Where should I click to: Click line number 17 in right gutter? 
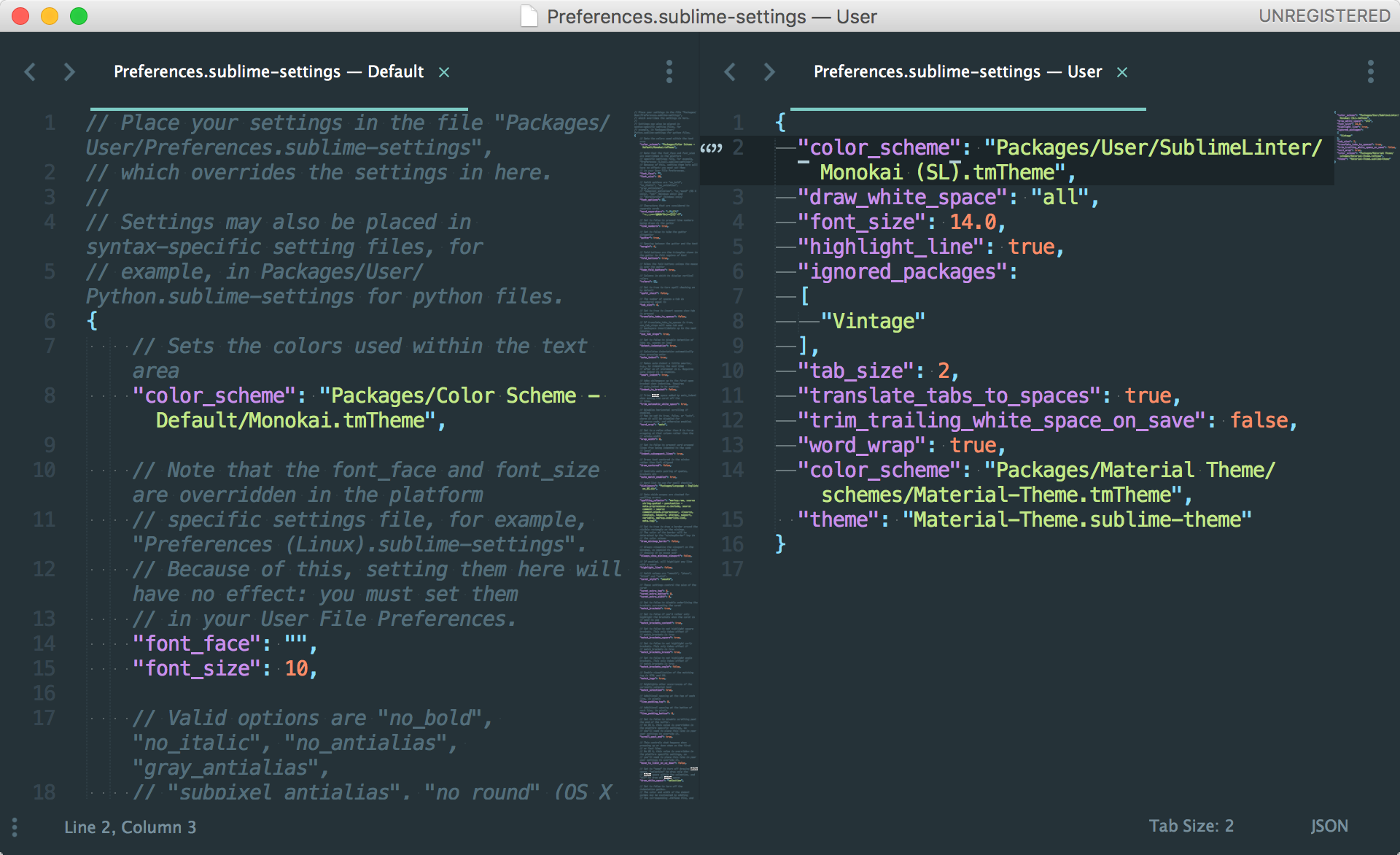pos(732,569)
